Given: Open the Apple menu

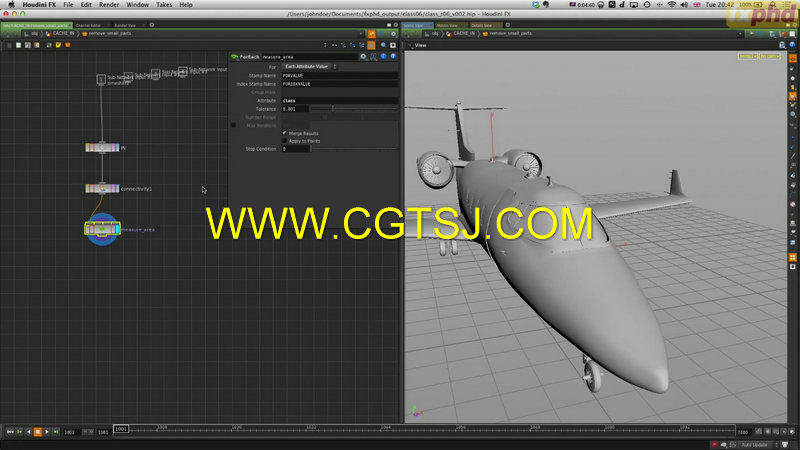Looking at the screenshot, I should pos(11,5).
